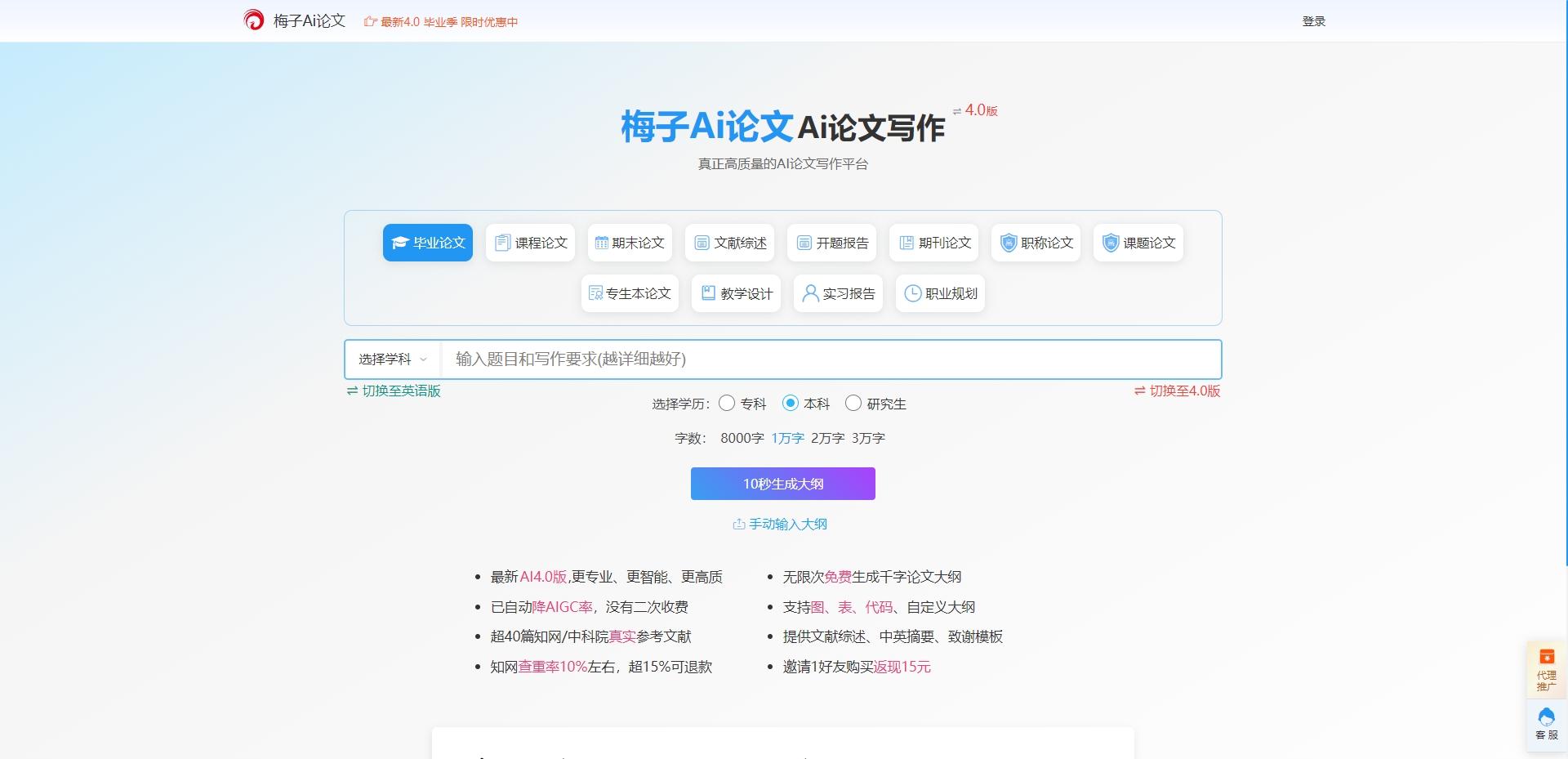Click the 最新4.0 毕业季 限时优惠中 promo link
Image resolution: width=1568 pixels, height=759 pixels.
449,22
